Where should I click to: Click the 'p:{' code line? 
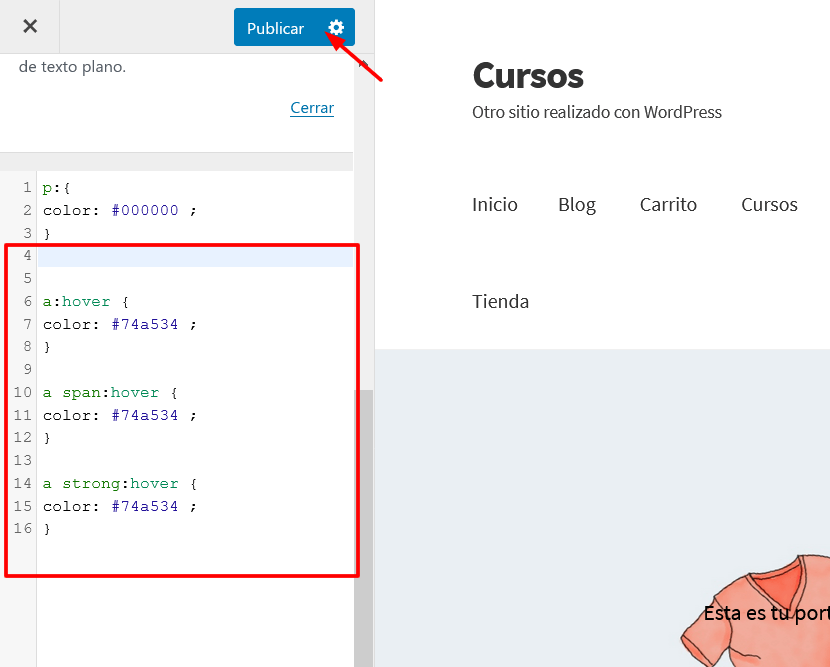coord(56,188)
